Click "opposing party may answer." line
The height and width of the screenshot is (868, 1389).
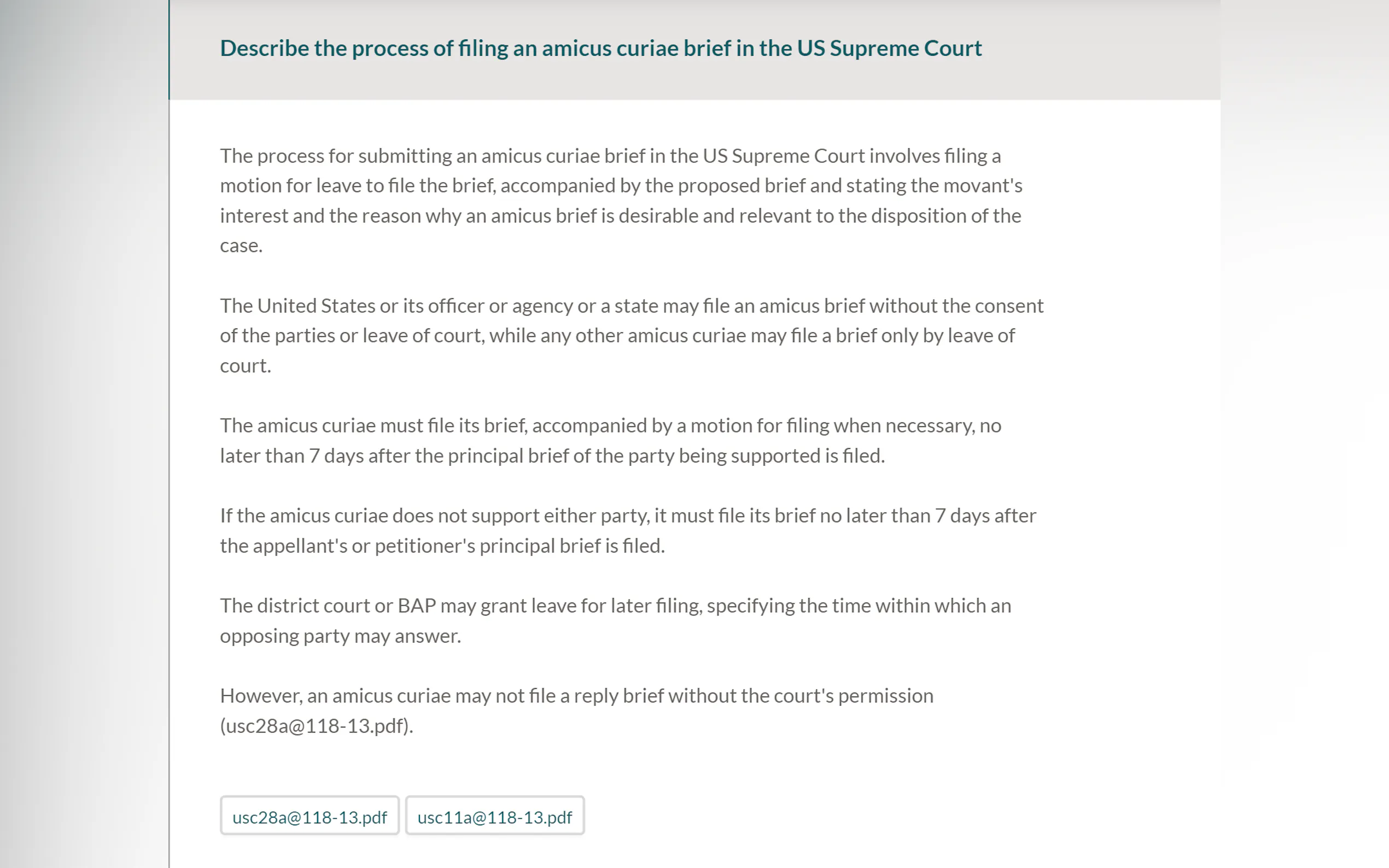(341, 636)
